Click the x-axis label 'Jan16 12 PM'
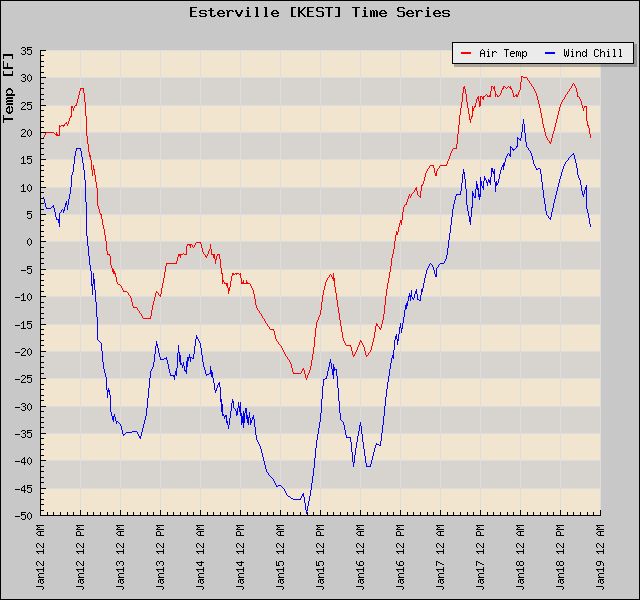Image resolution: width=640 pixels, height=600 pixels. click(400, 558)
